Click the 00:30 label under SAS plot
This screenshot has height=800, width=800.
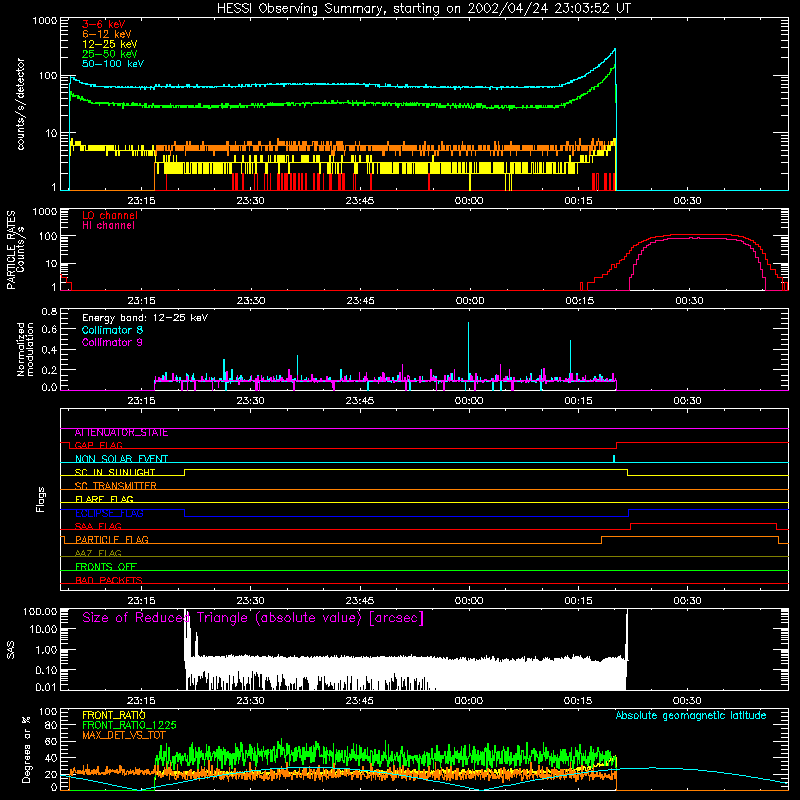click(x=687, y=701)
